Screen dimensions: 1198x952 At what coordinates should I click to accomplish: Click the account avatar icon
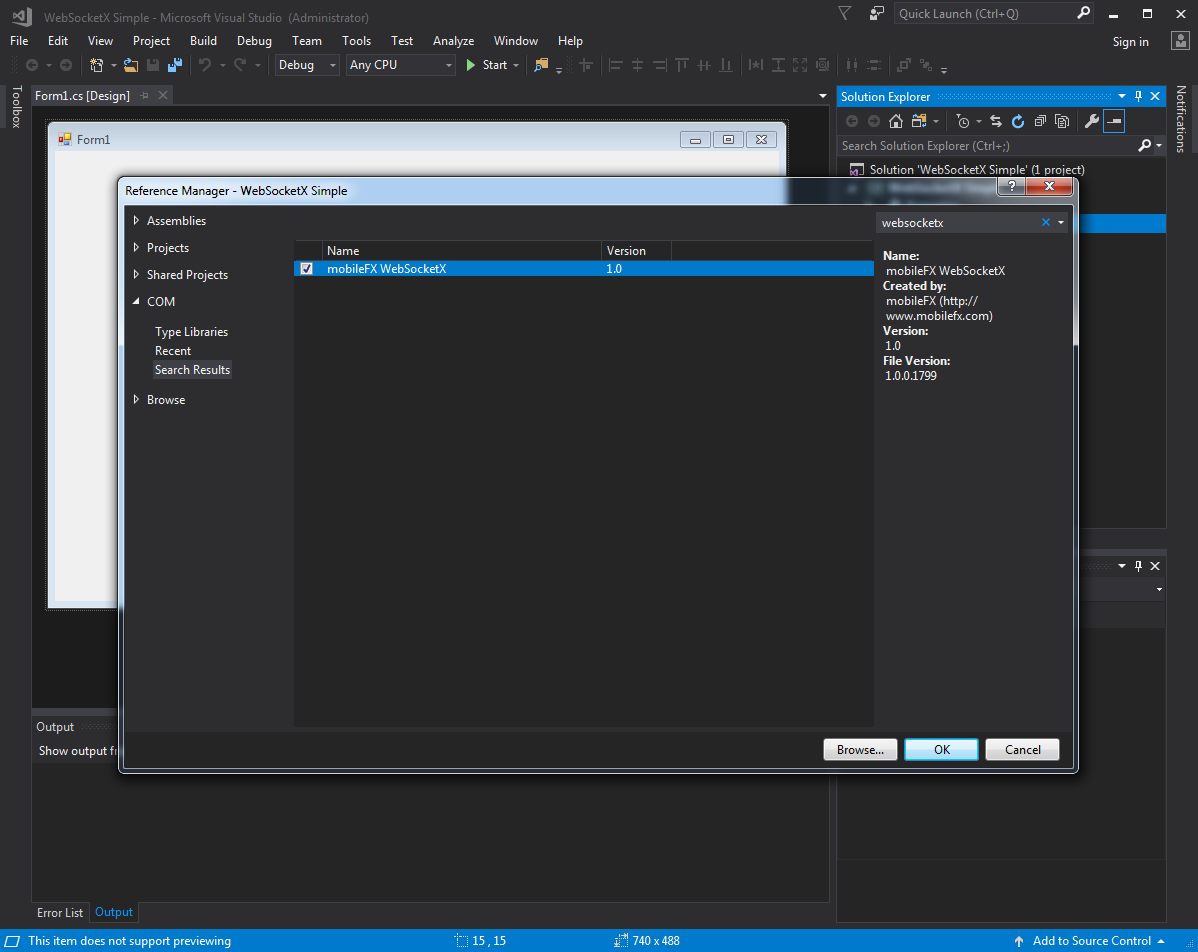click(1180, 41)
